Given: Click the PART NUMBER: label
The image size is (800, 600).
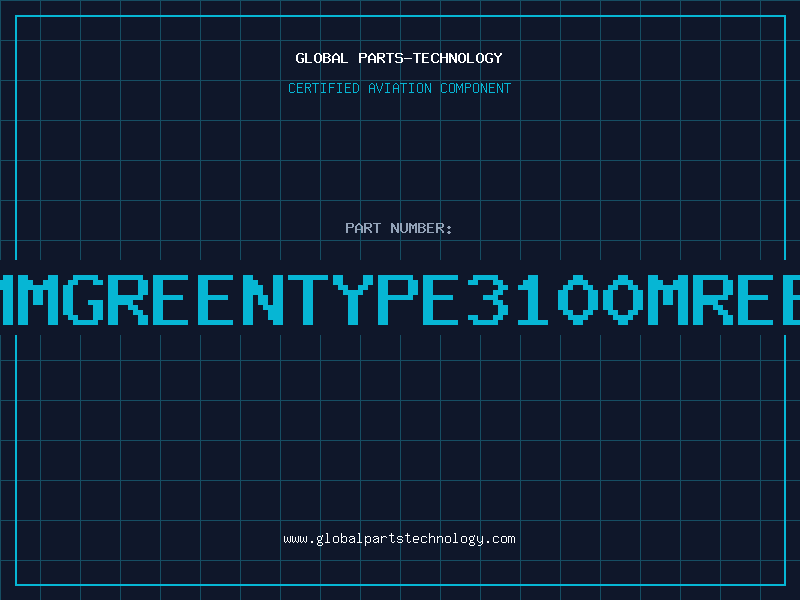Looking at the screenshot, I should coord(399,228).
